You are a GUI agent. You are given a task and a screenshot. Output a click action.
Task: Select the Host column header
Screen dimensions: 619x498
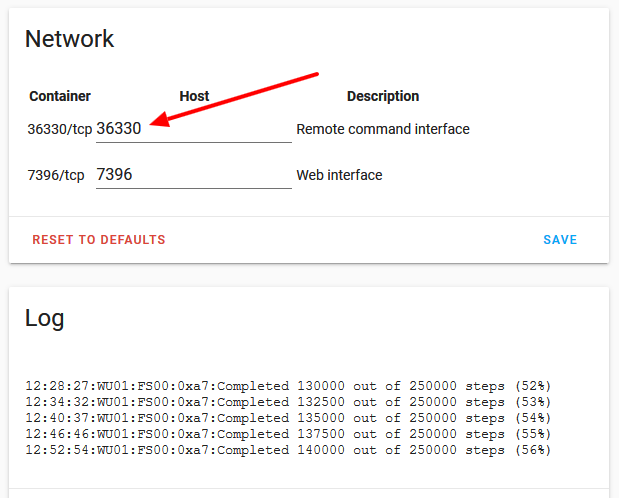click(194, 97)
